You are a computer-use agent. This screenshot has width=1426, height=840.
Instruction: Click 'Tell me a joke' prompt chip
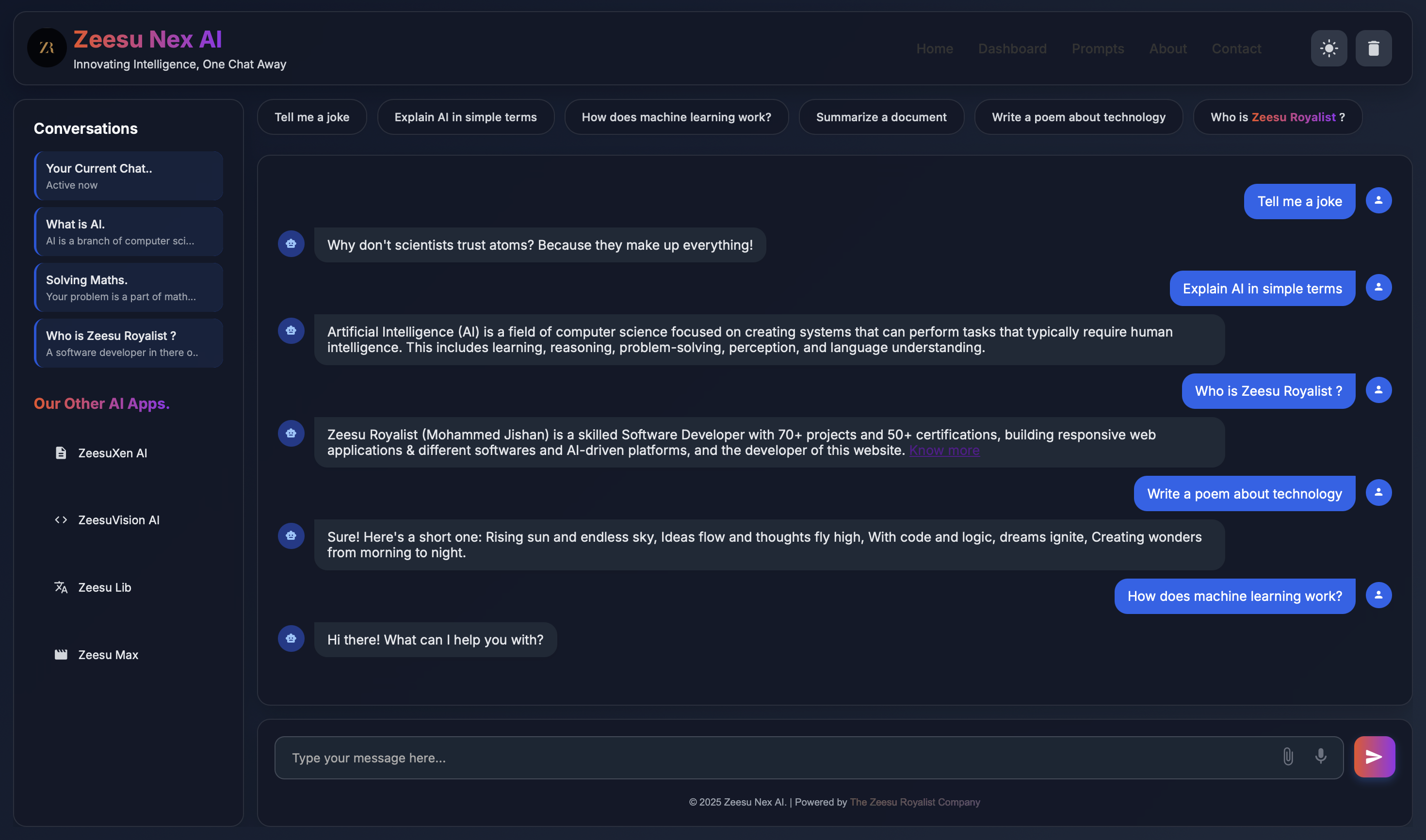coord(312,117)
